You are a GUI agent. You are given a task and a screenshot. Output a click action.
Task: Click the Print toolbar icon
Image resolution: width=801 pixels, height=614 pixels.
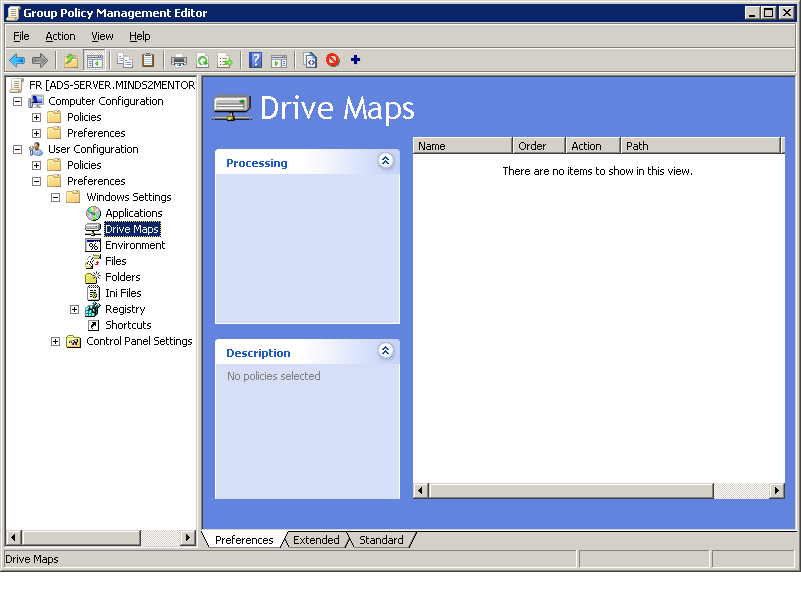point(179,60)
